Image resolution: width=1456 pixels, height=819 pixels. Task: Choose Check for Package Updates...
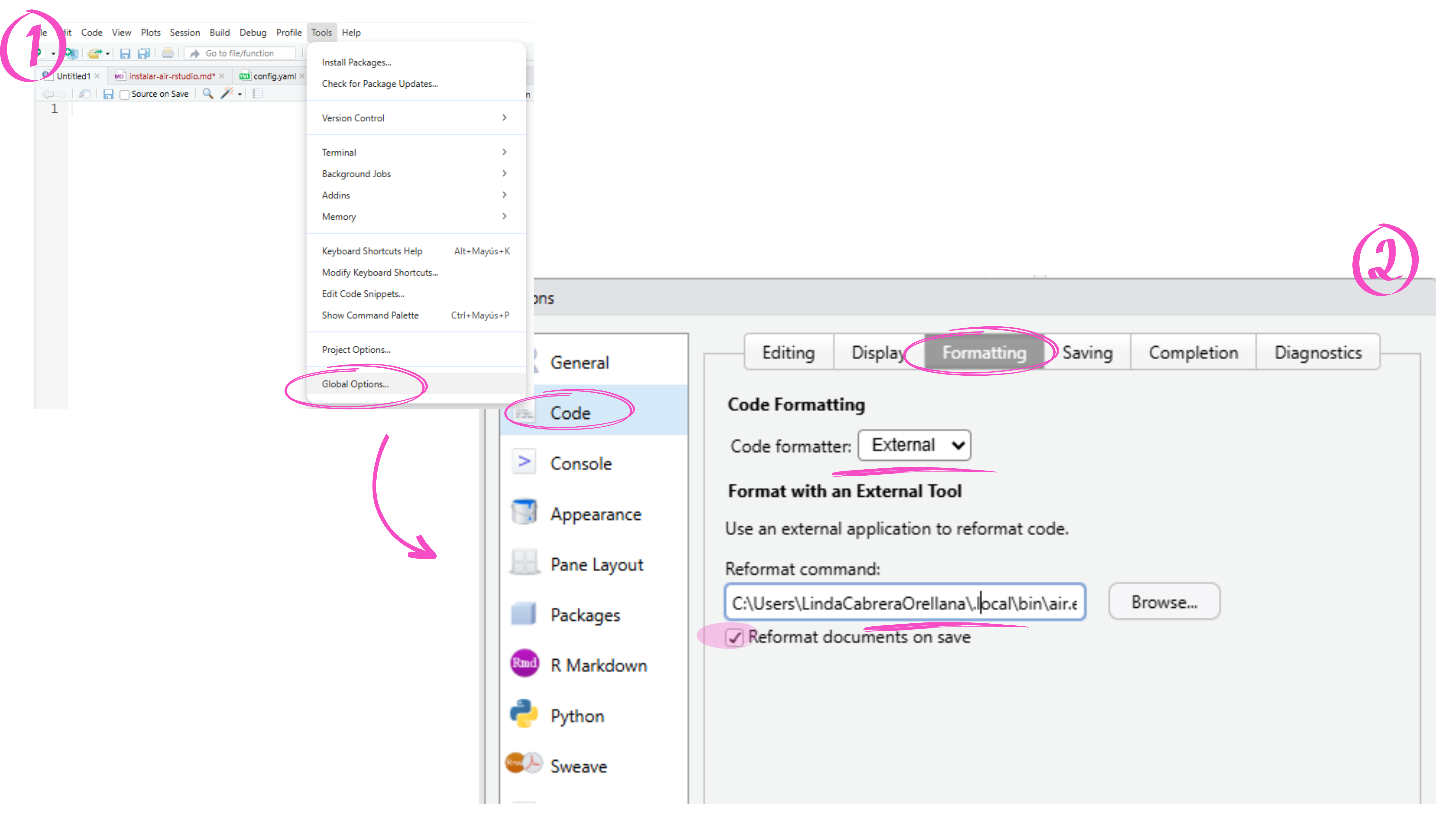click(x=416, y=84)
